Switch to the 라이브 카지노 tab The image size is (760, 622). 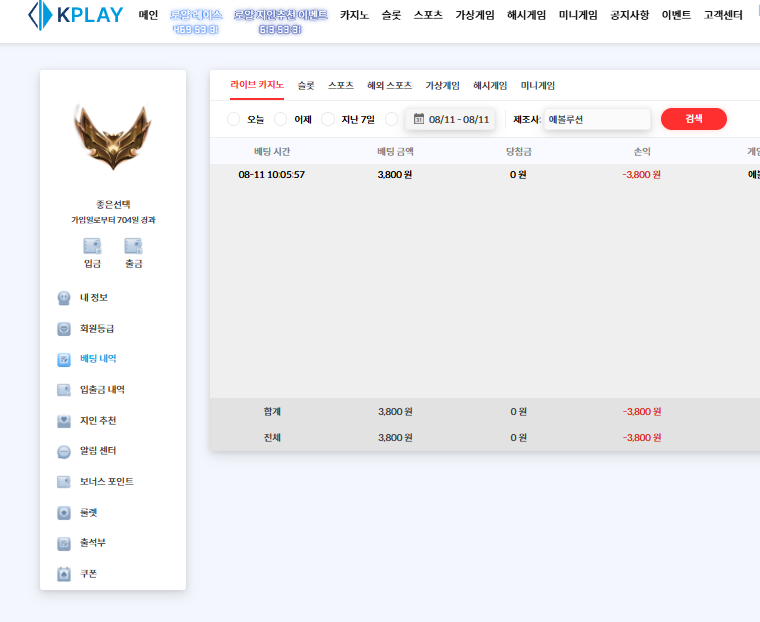coord(257,85)
